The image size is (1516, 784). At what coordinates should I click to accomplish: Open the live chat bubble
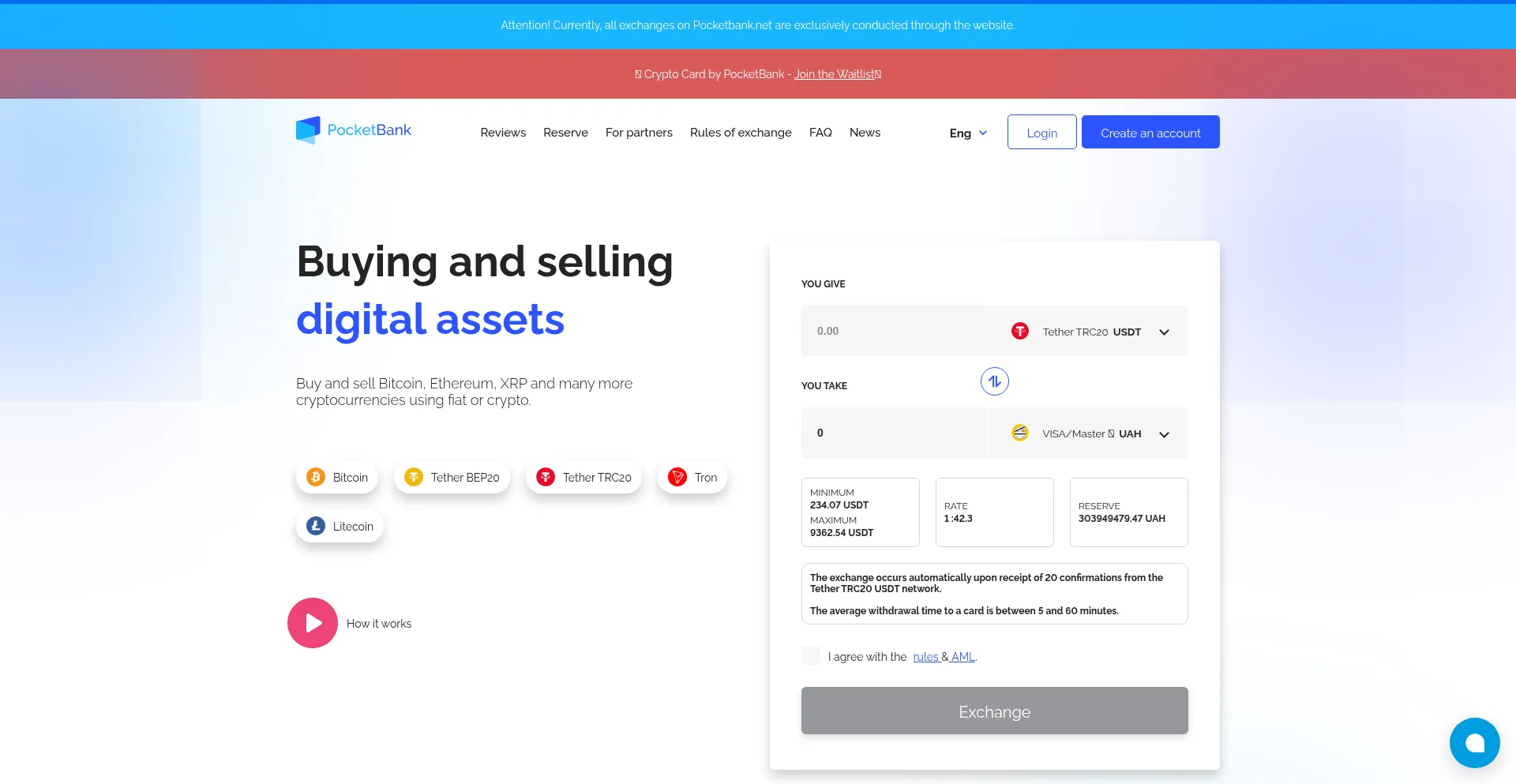coord(1474,743)
